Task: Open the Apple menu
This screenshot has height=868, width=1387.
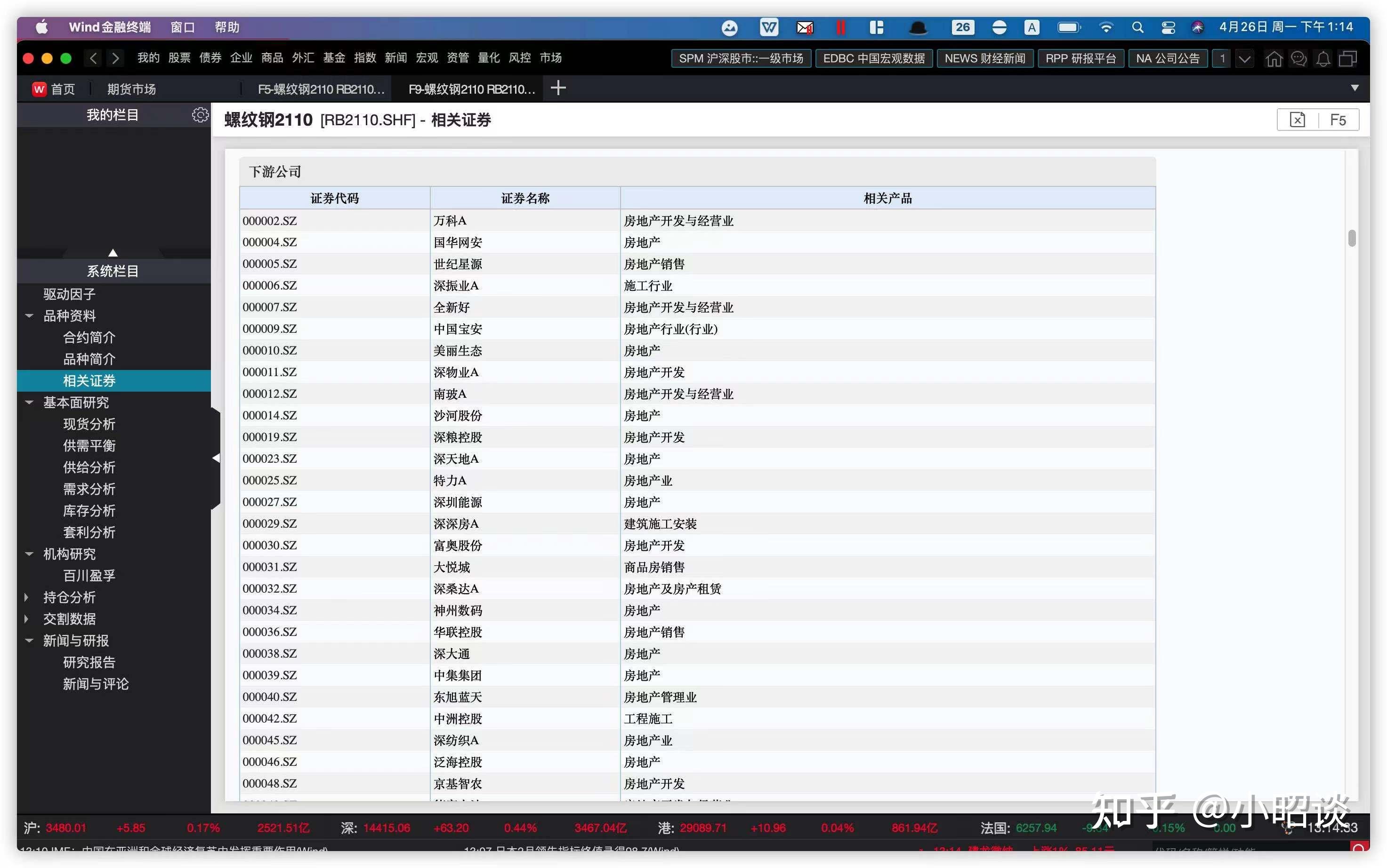Action: [42, 27]
